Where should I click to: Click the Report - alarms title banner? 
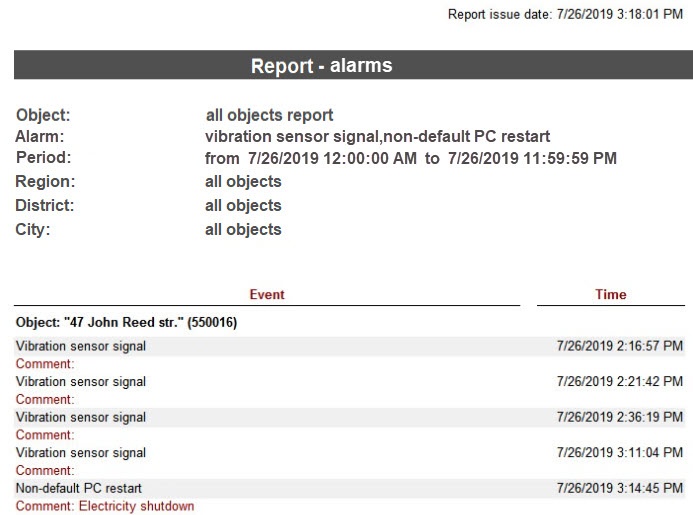[x=321, y=66]
